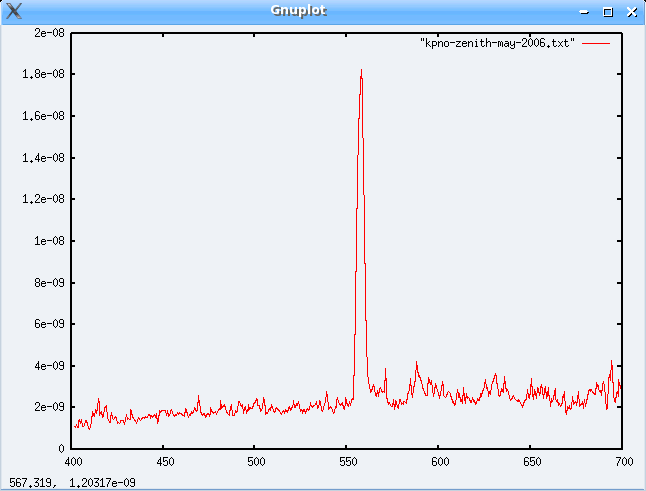This screenshot has width=646, height=491.
Task: Click the 1.8e-08 label on the y-axis
Action: [44, 74]
